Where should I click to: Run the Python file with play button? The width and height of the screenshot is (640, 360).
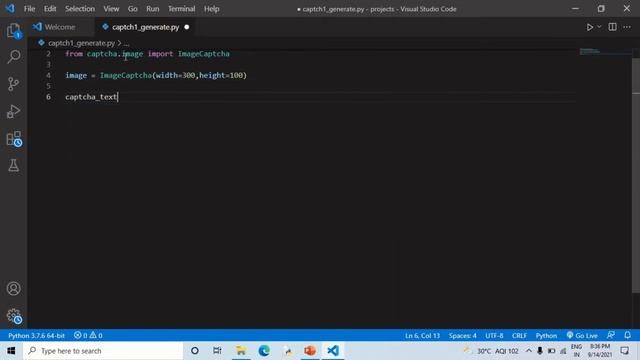point(589,27)
